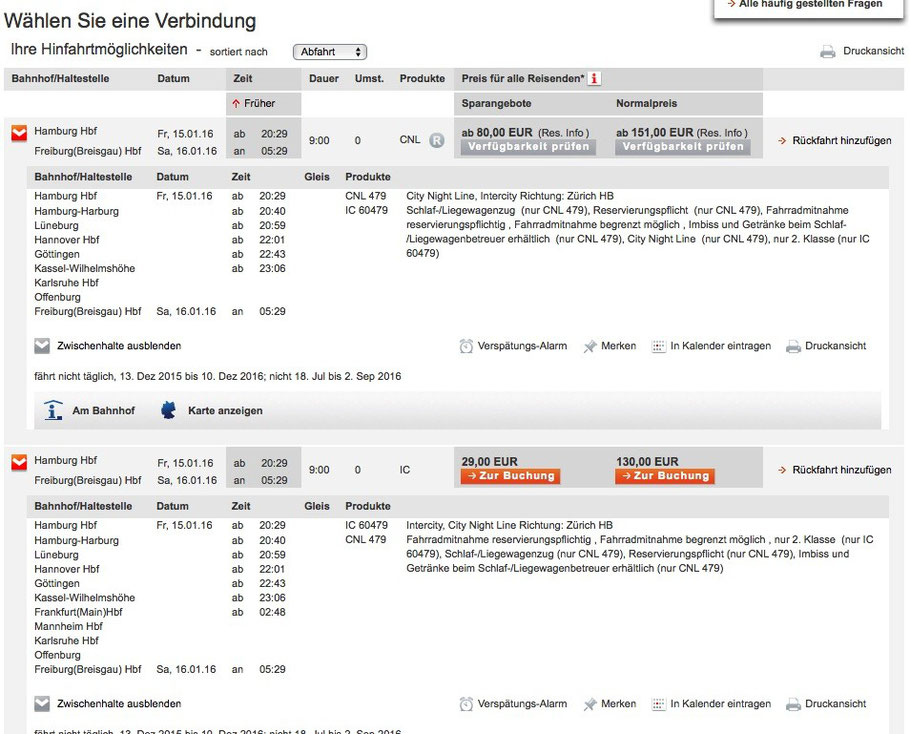
Task: Click Lüneburg stop in the first connection
Action: [x=56, y=226]
